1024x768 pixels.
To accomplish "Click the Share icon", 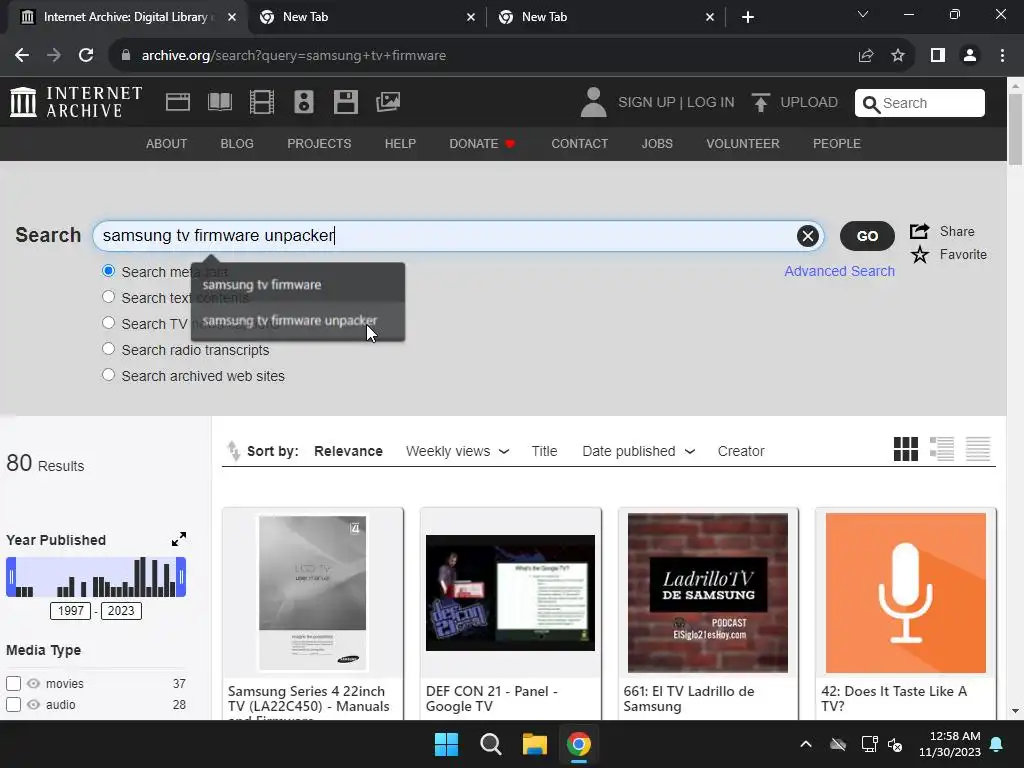I will click(920, 231).
